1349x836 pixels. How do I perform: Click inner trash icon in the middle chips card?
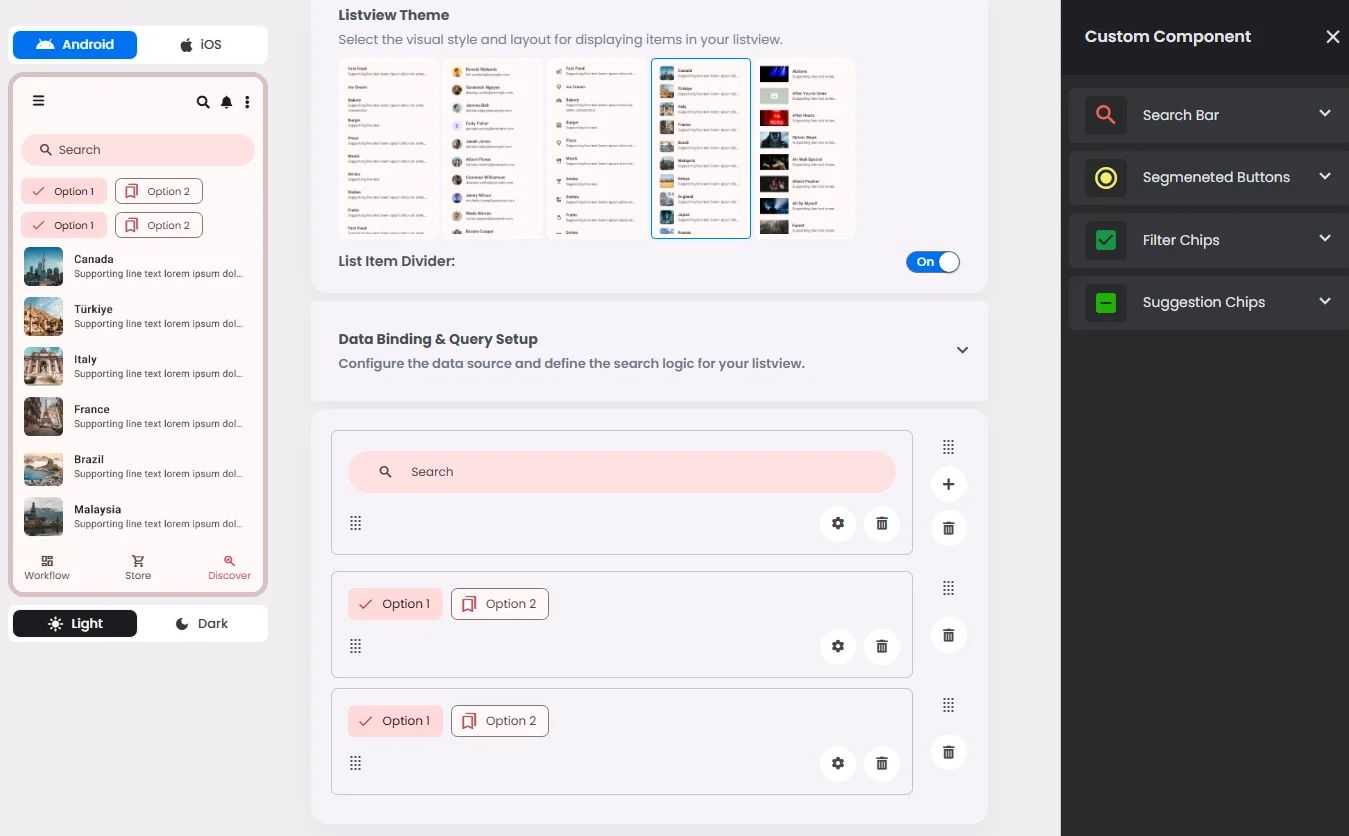tap(882, 646)
